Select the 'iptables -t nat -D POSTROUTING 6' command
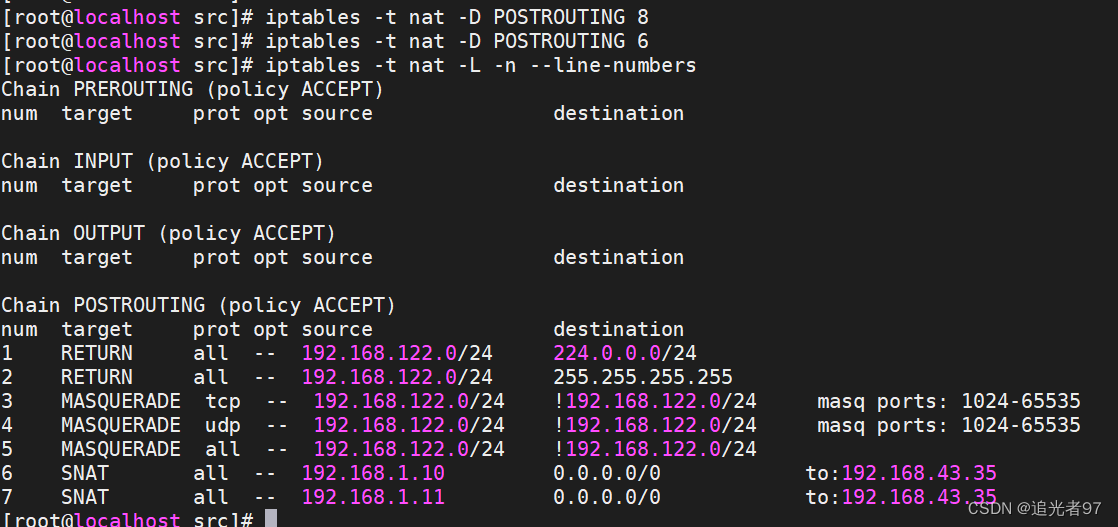Screen dimensions: 1118x527 click(457, 41)
